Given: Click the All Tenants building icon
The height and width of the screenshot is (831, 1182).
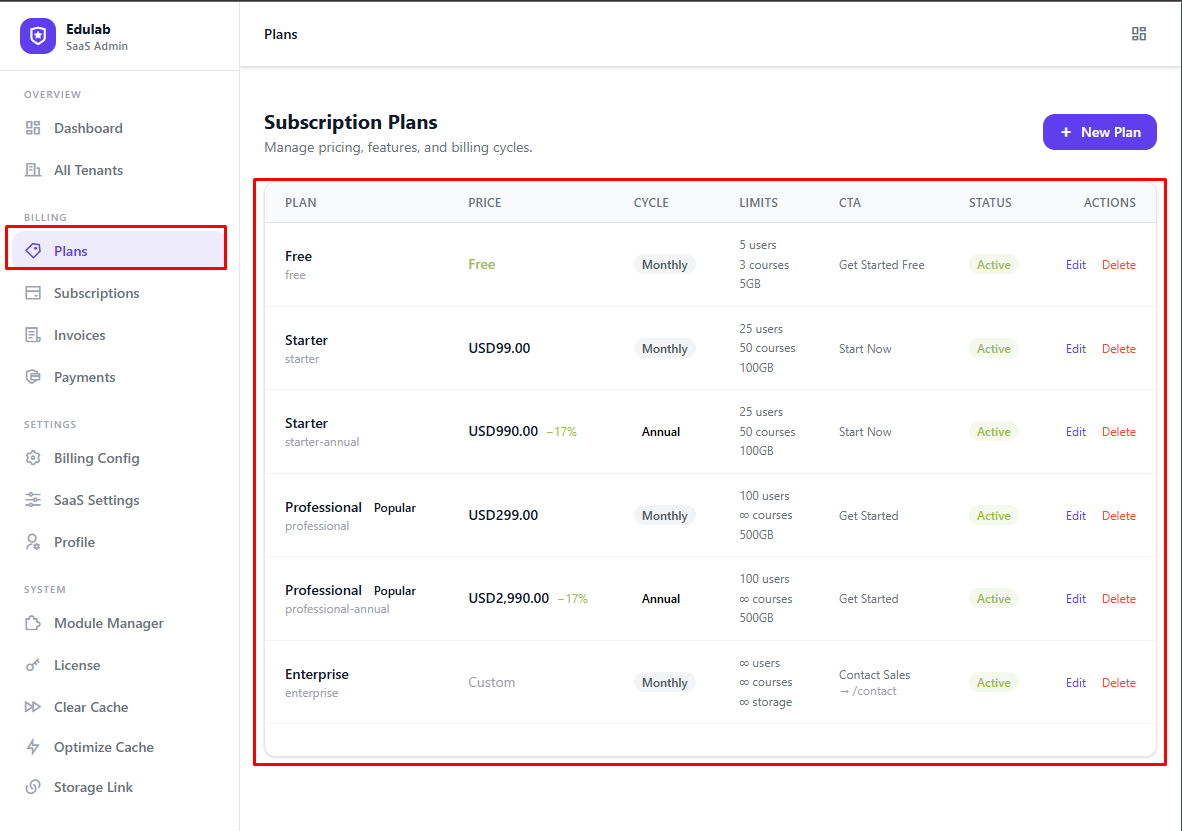Looking at the screenshot, I should point(33,170).
